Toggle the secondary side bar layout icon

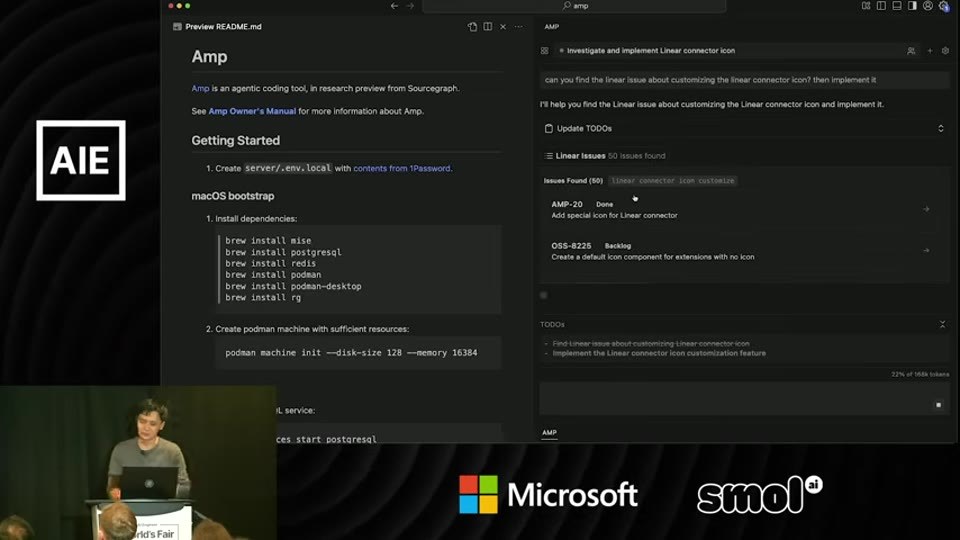point(912,6)
